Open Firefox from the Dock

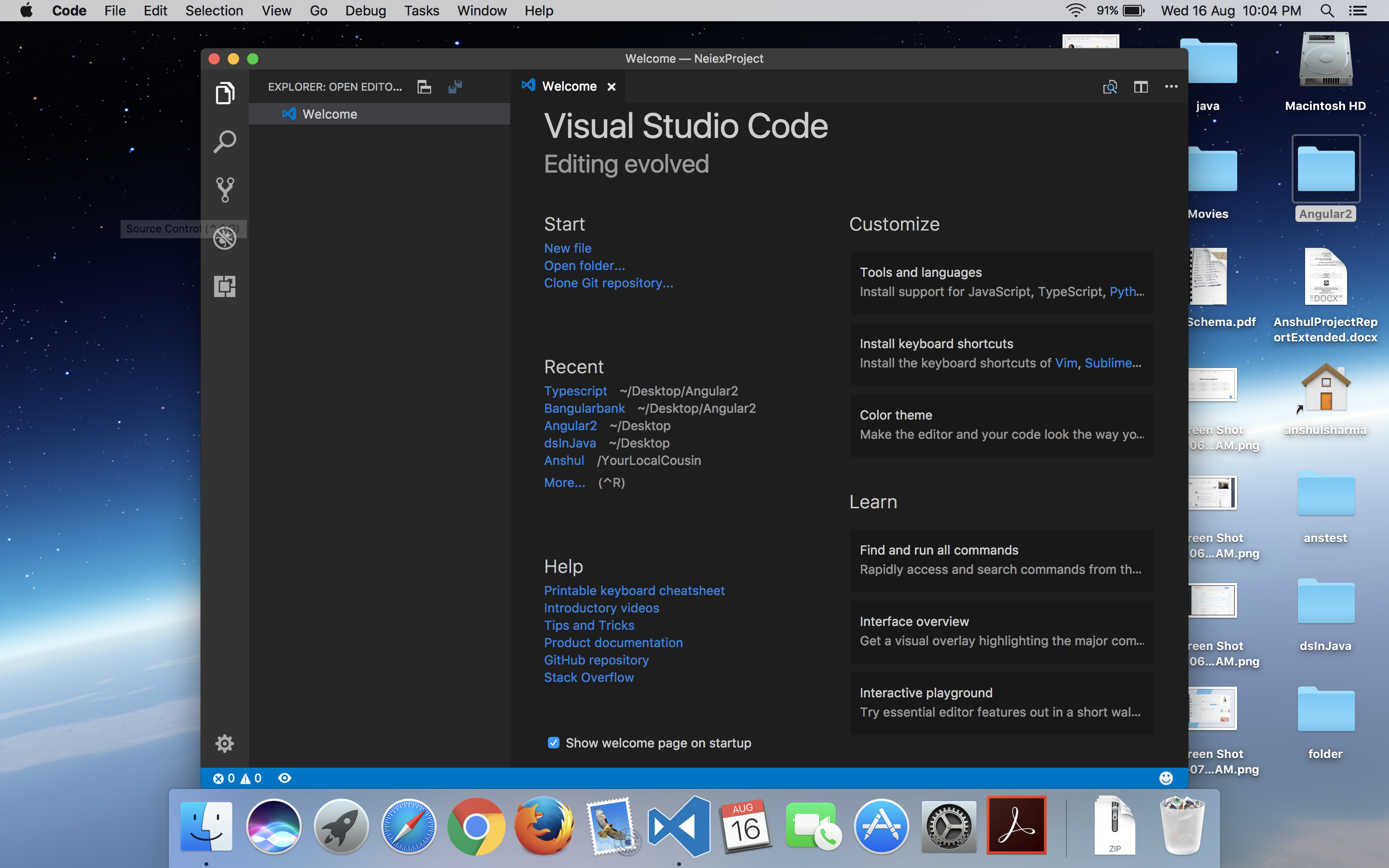[x=544, y=827]
